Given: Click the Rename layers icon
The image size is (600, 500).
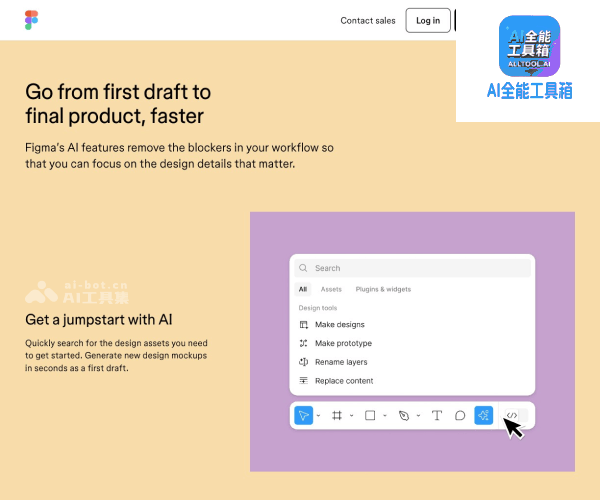Looking at the screenshot, I should [303, 362].
